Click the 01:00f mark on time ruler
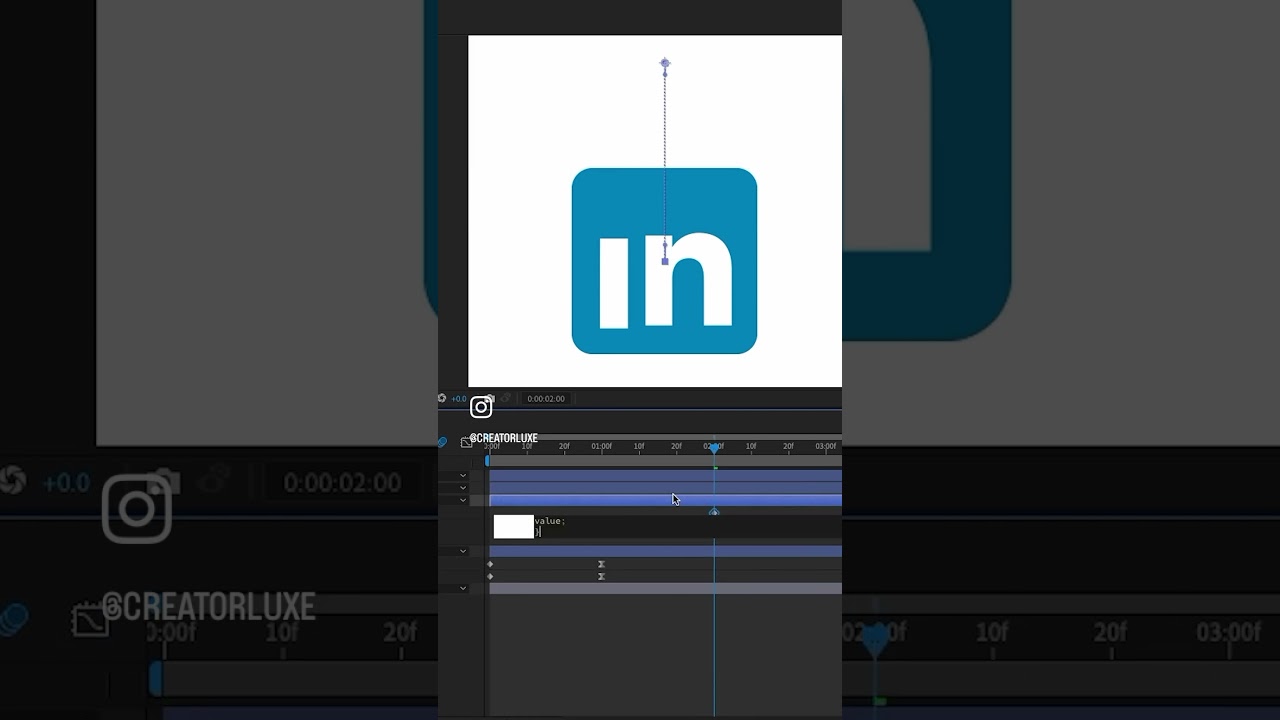This screenshot has width=1280, height=720. point(602,446)
